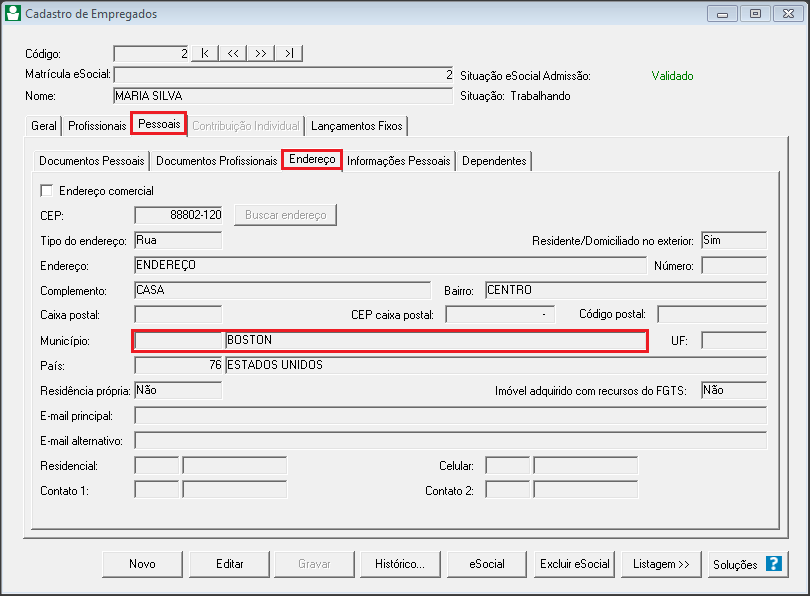Click the Município name field showing BOSTON
810x596 pixels.
(435, 340)
